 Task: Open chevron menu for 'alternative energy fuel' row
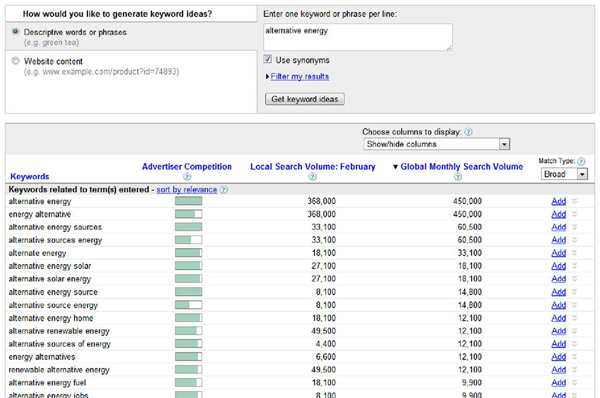point(574,383)
